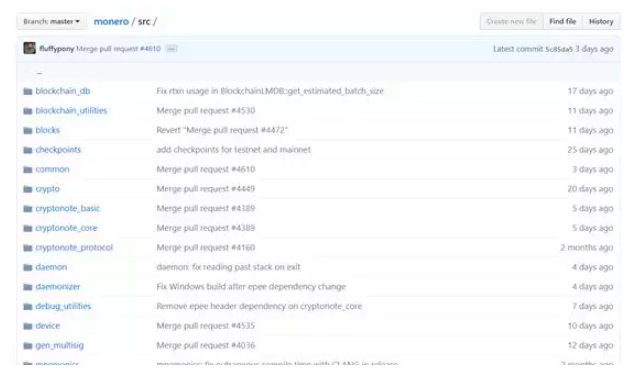Open the checkpoints directory

tap(58, 150)
